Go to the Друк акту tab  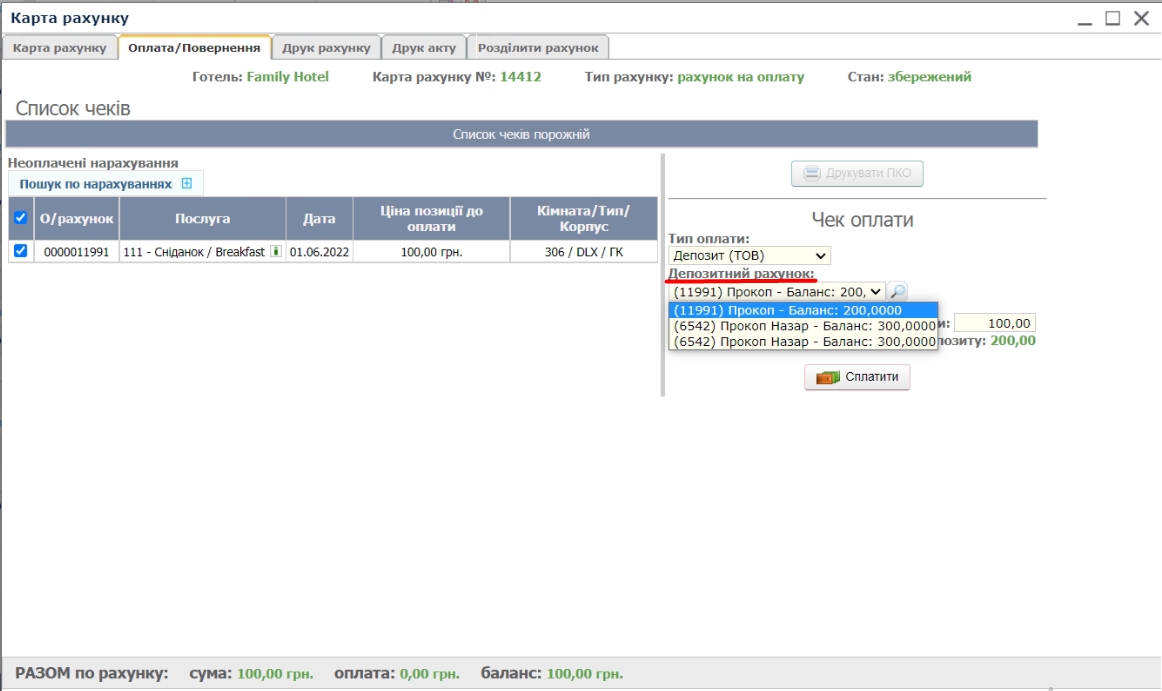[x=424, y=48]
